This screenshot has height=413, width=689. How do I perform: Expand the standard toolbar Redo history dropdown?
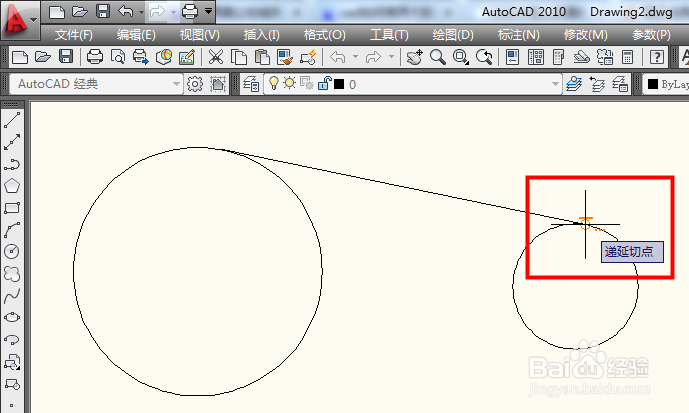[x=391, y=57]
